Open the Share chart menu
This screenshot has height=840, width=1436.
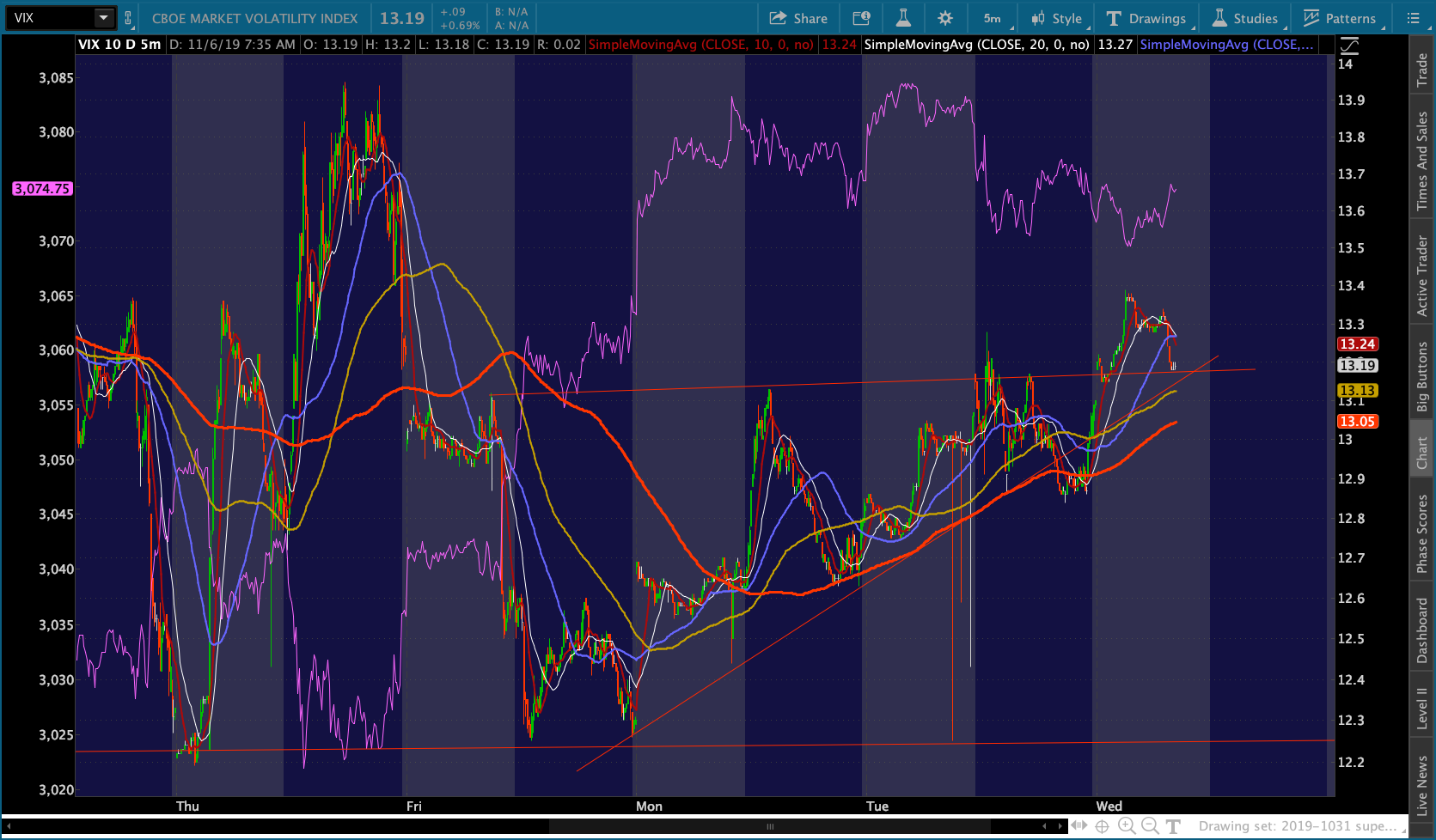pos(798,18)
